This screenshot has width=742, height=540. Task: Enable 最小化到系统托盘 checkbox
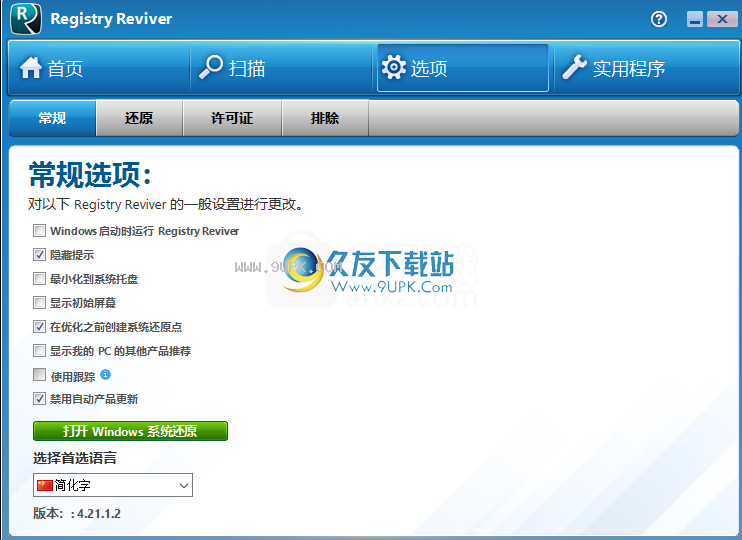coord(39,278)
